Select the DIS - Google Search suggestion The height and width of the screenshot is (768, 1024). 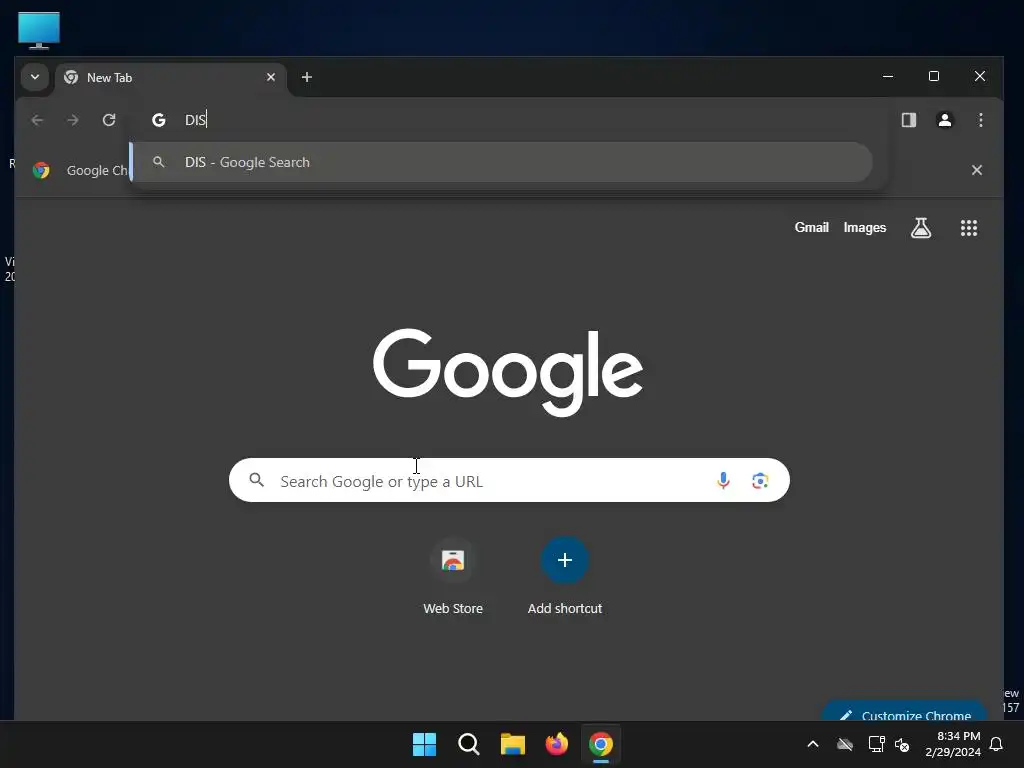coord(502,162)
